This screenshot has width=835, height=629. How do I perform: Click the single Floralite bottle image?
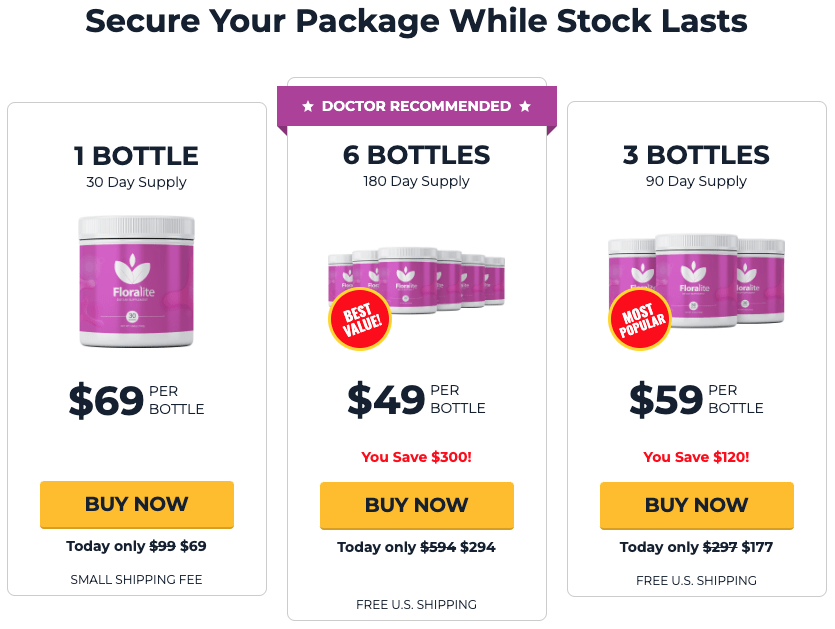point(137,281)
